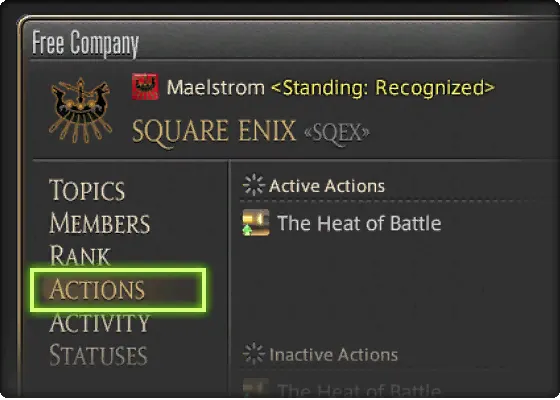Switch to the Members tab
The height and width of the screenshot is (400, 560).
pyautogui.click(x=99, y=223)
